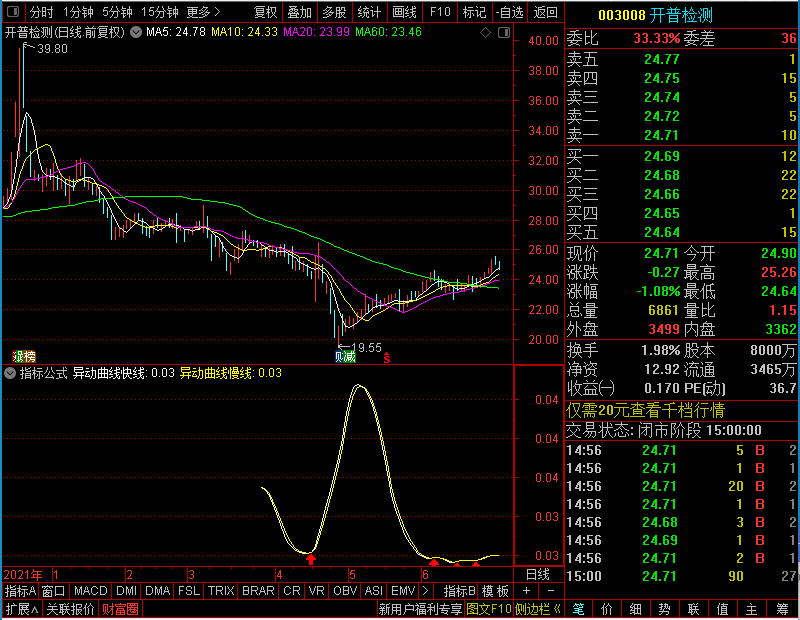Switch indicator to ASI
The height and width of the screenshot is (620, 800).
click(373, 591)
